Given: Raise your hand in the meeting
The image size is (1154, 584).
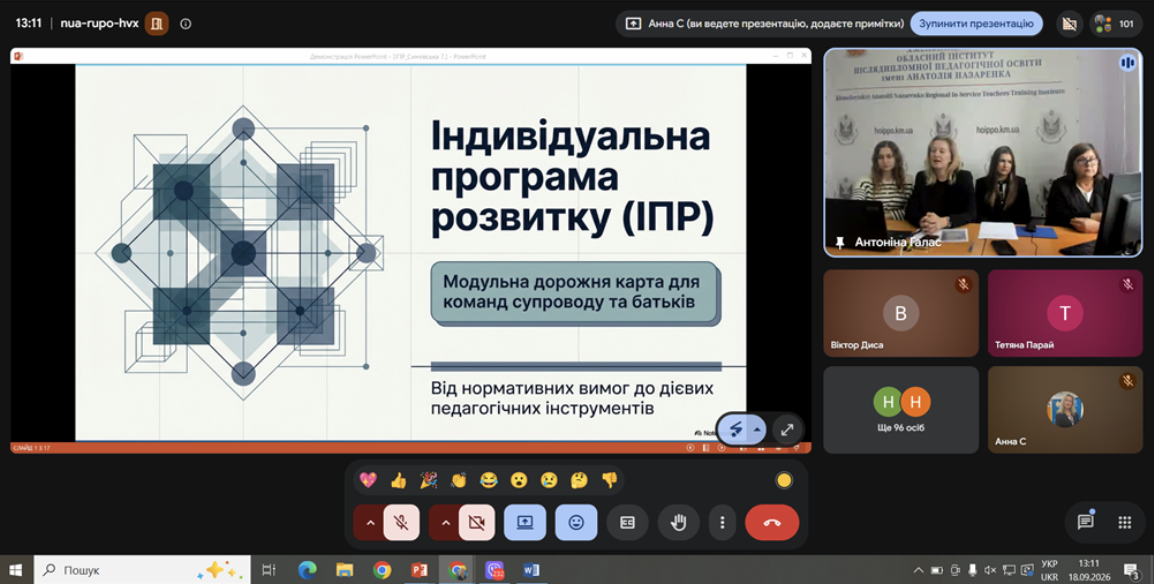Looking at the screenshot, I should coord(679,522).
